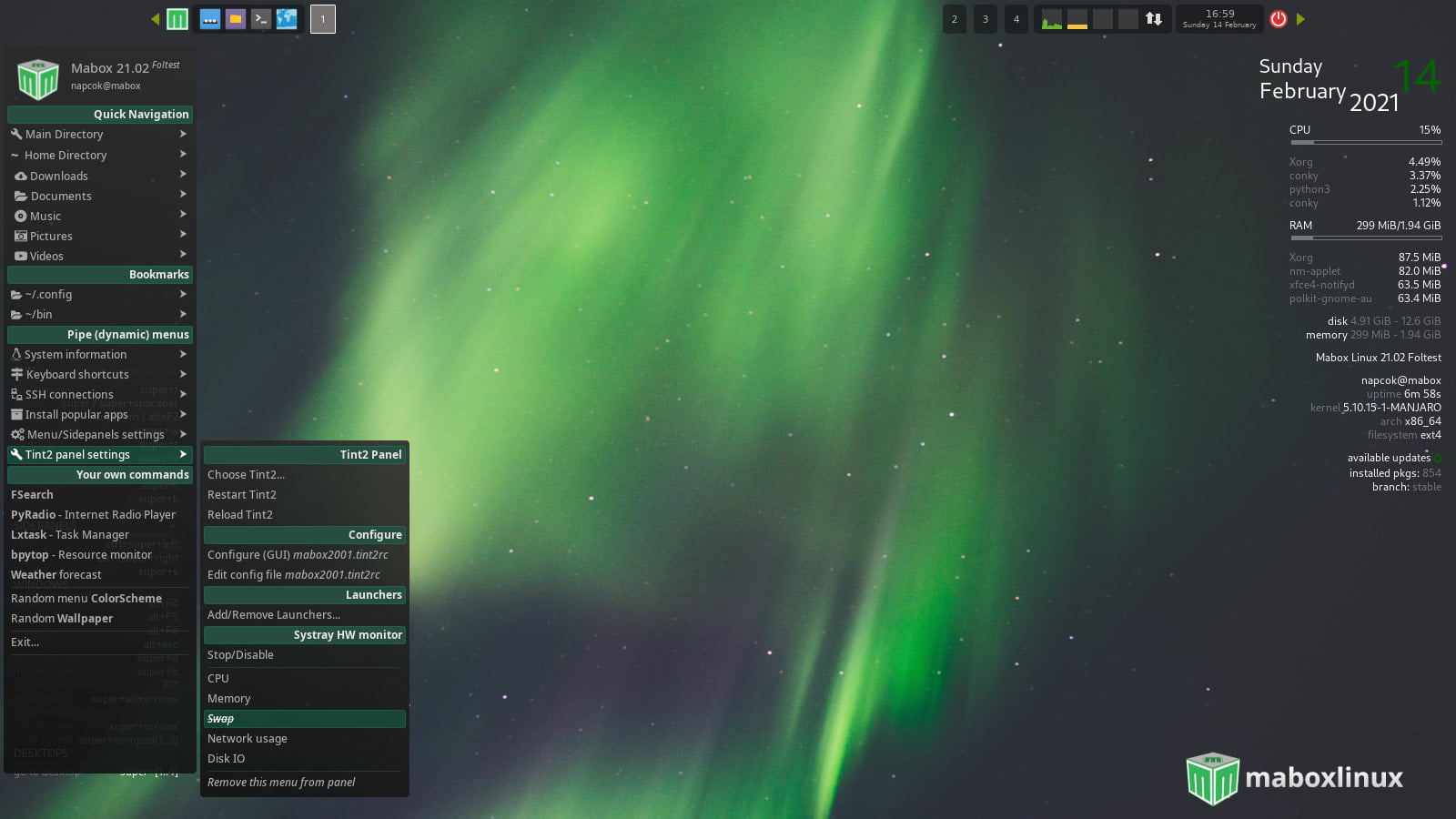
Task: Click the green CPU graph monitor in panel
Action: (x=1051, y=18)
